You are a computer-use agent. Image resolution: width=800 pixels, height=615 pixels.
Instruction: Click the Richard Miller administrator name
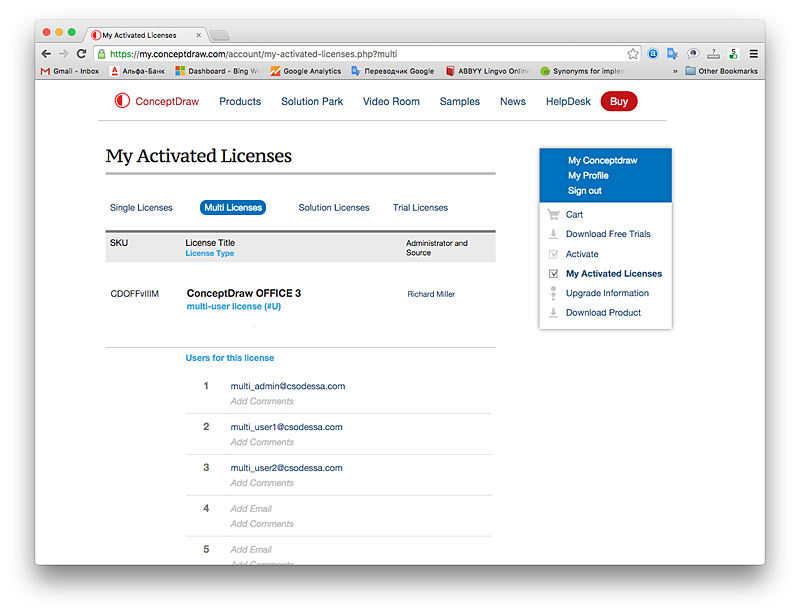431,294
